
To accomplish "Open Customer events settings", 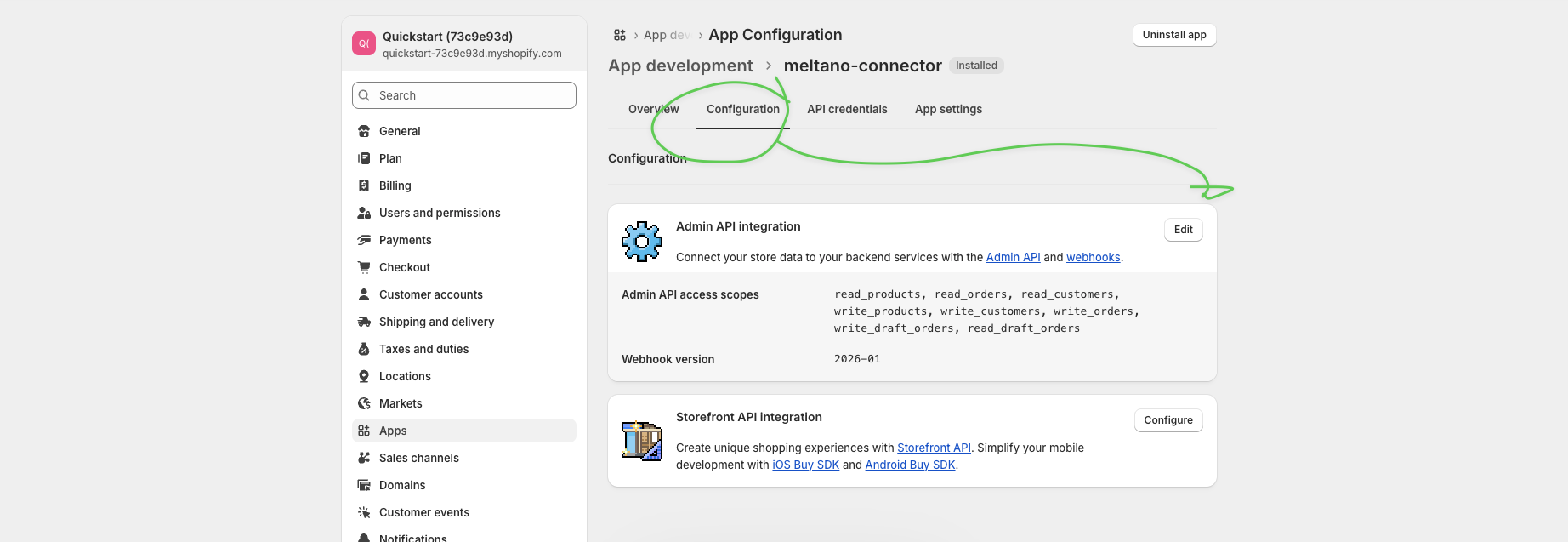I will point(464,512).
